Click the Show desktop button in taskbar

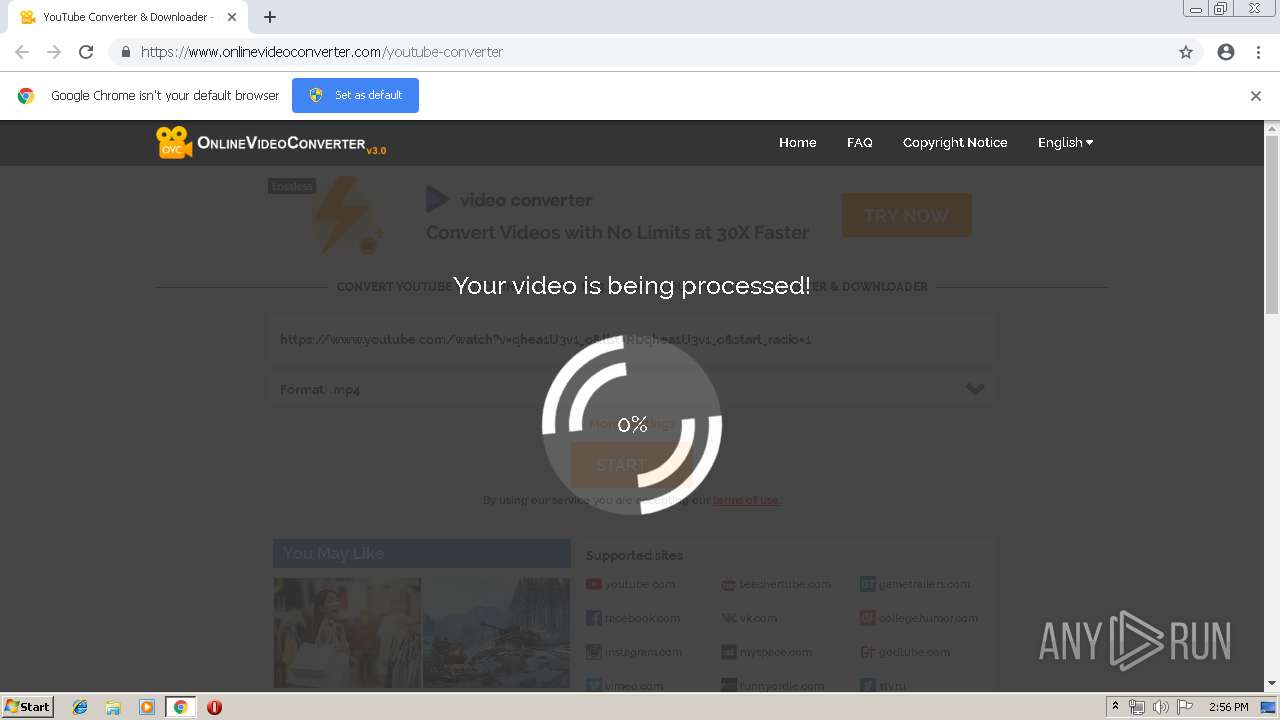tap(1269, 707)
